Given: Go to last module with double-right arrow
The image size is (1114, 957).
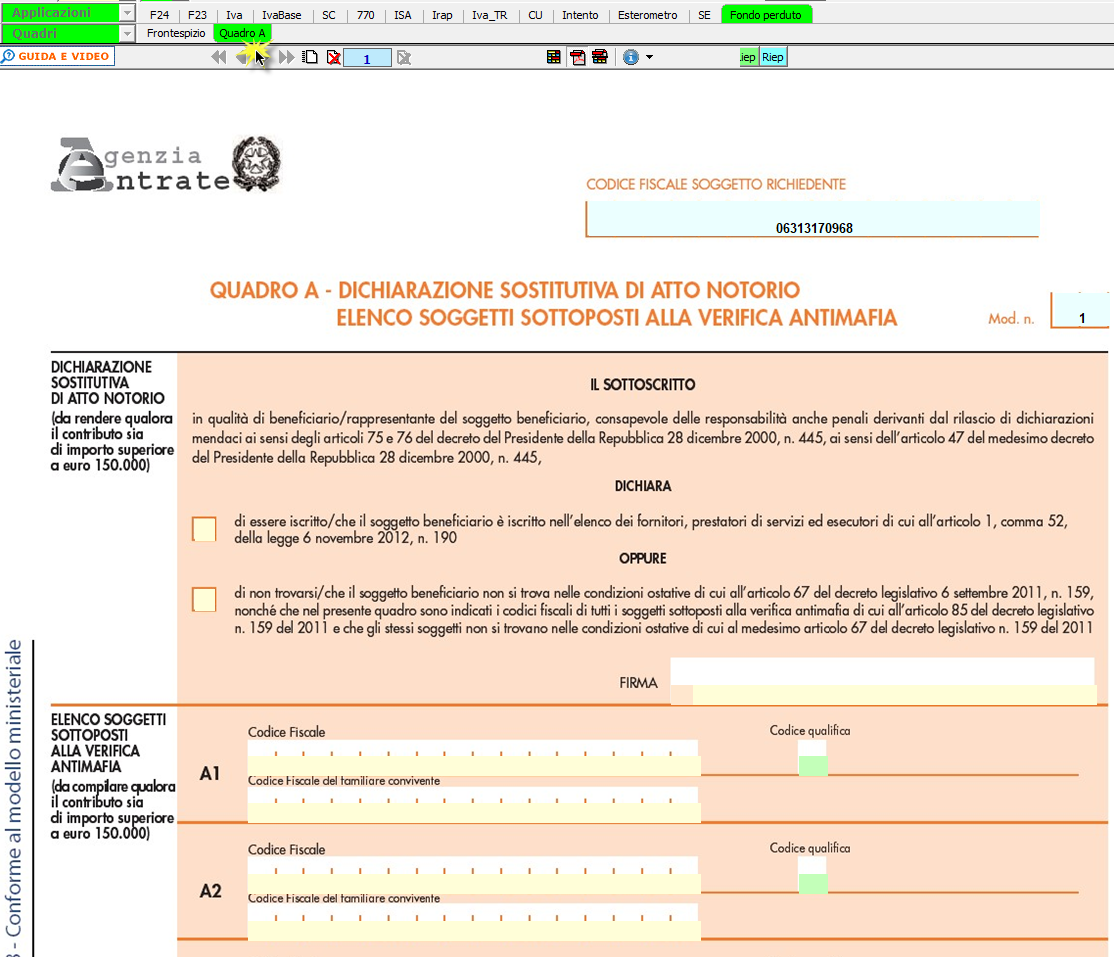Looking at the screenshot, I should (286, 58).
